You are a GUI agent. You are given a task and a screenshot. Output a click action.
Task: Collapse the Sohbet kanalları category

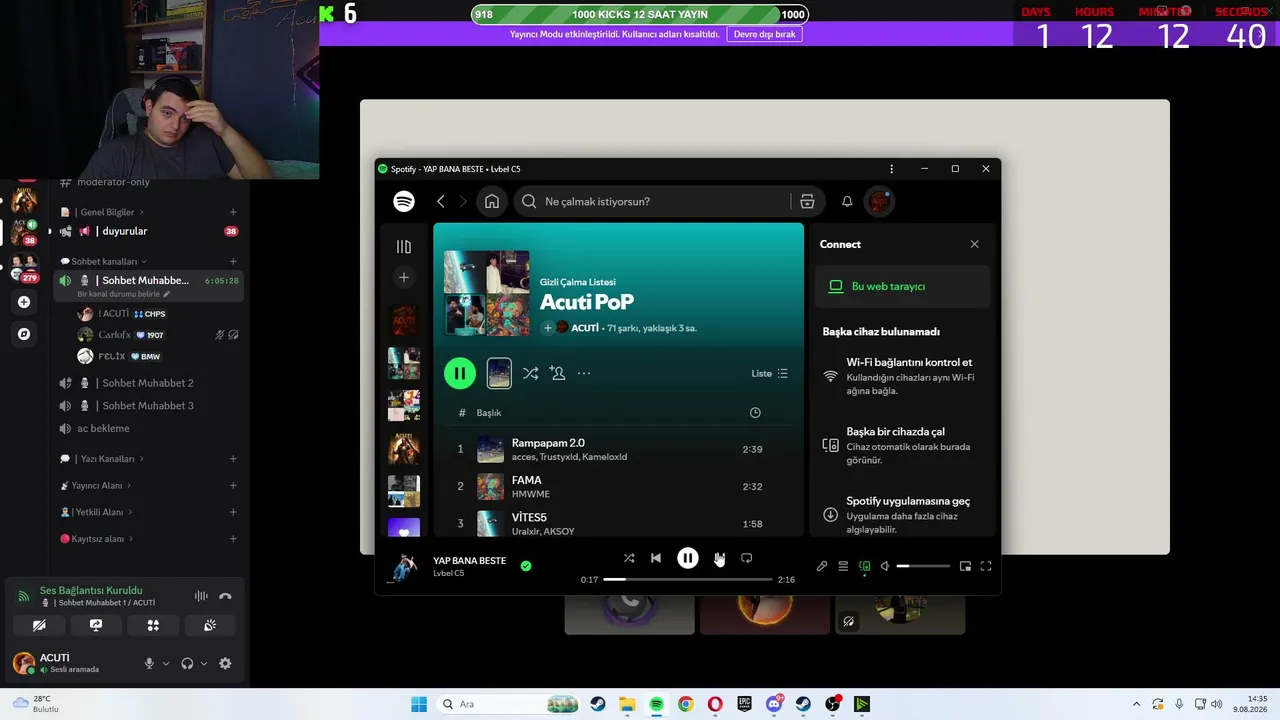click(104, 261)
